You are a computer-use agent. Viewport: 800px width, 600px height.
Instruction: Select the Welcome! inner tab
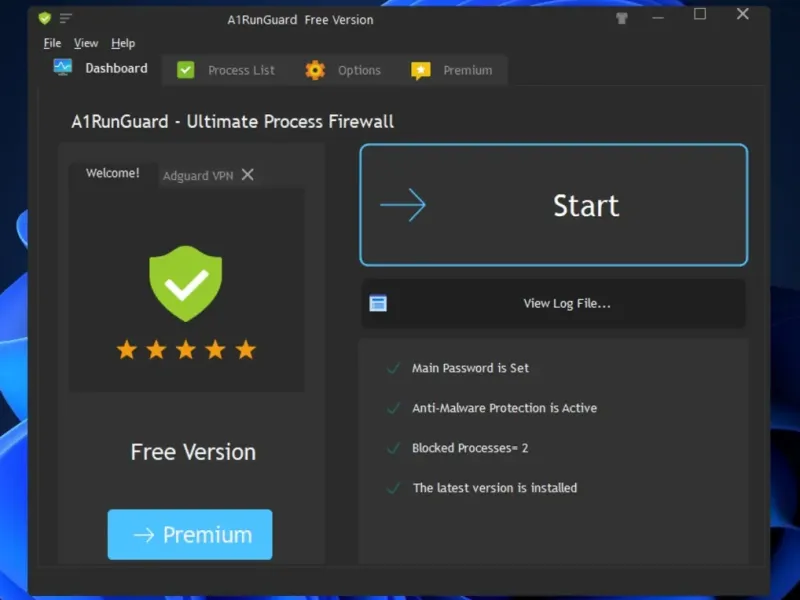pyautogui.click(x=113, y=173)
